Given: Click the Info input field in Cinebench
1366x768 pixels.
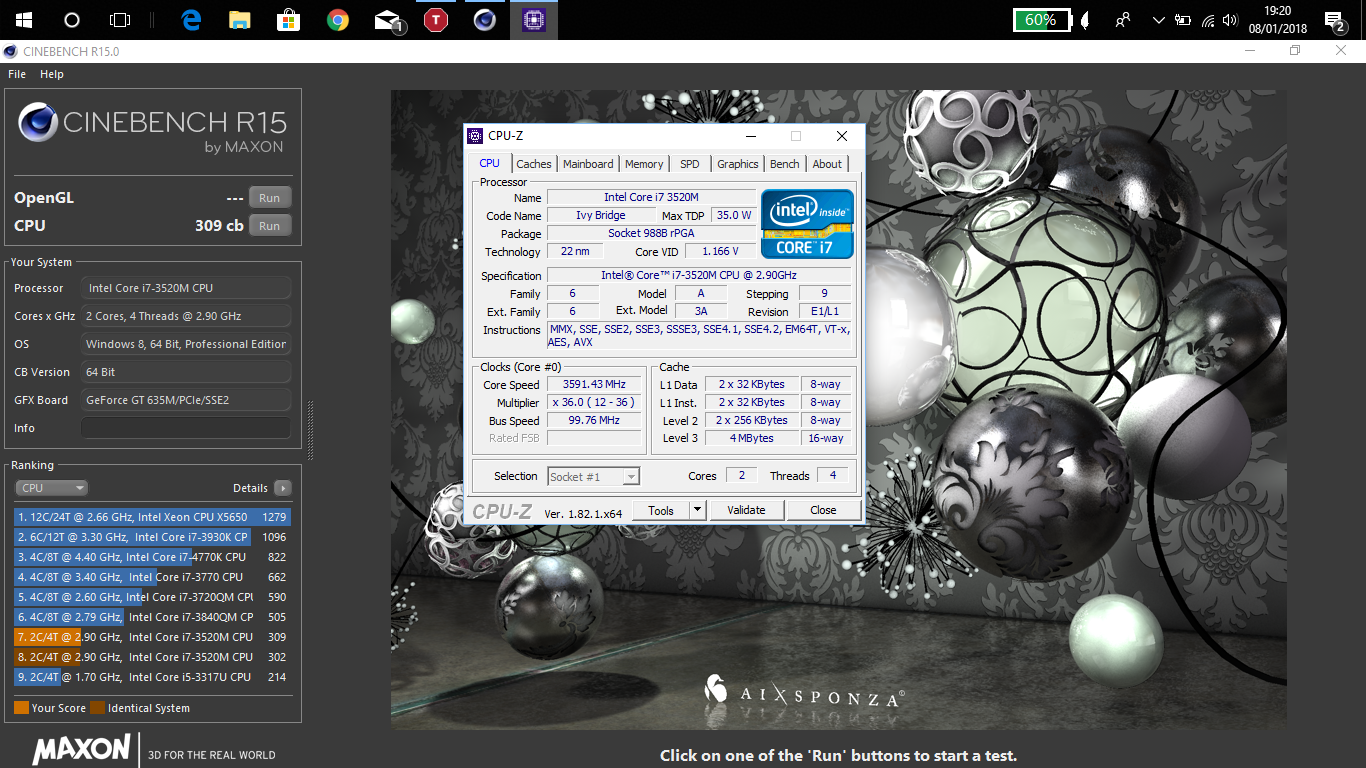Looking at the screenshot, I should coord(186,428).
